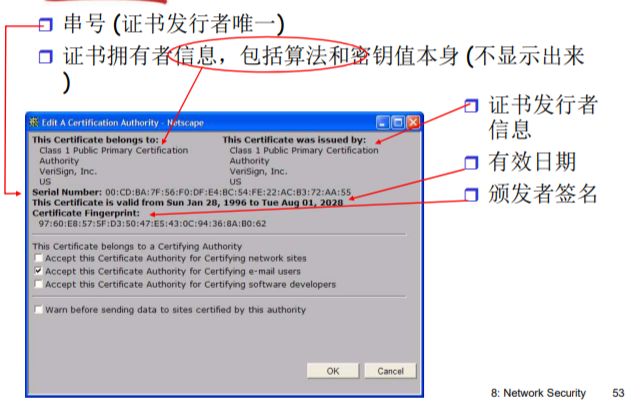Click the square bullet beside 串号
The height and width of the screenshot is (401, 644).
tap(46, 24)
